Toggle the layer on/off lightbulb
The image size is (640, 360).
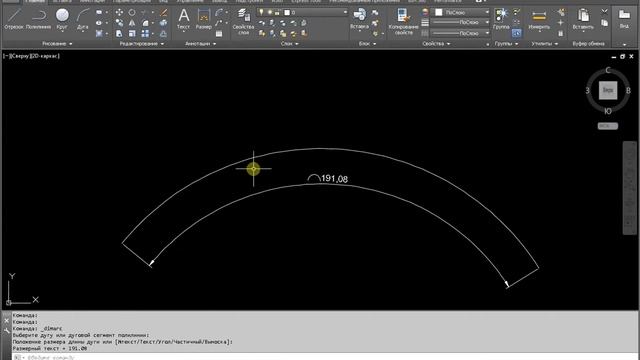(261, 12)
